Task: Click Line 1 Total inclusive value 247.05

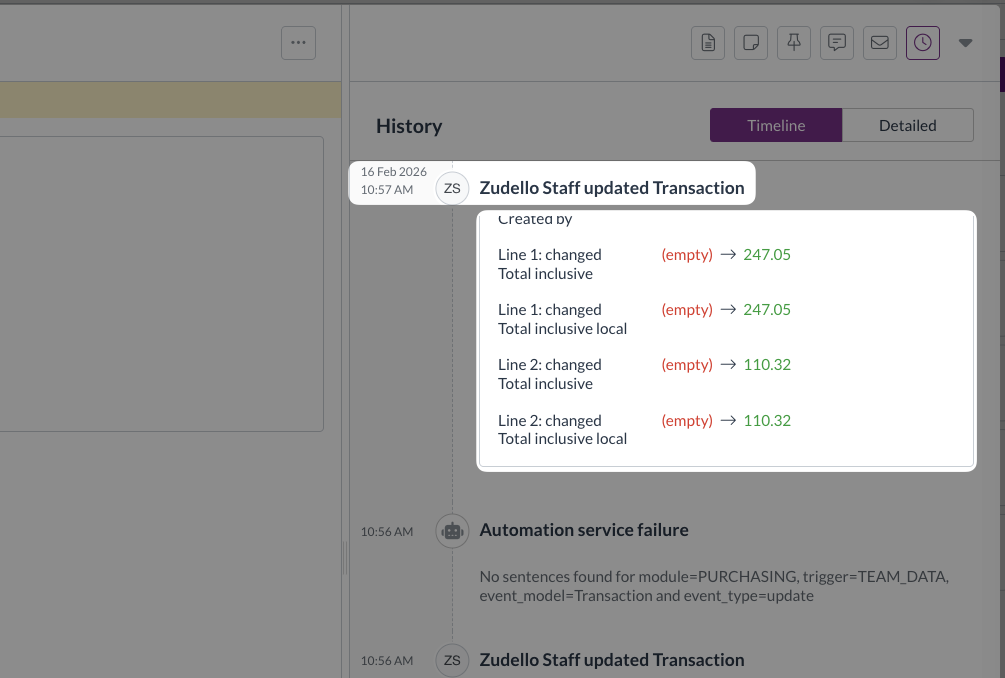Action: [767, 255]
